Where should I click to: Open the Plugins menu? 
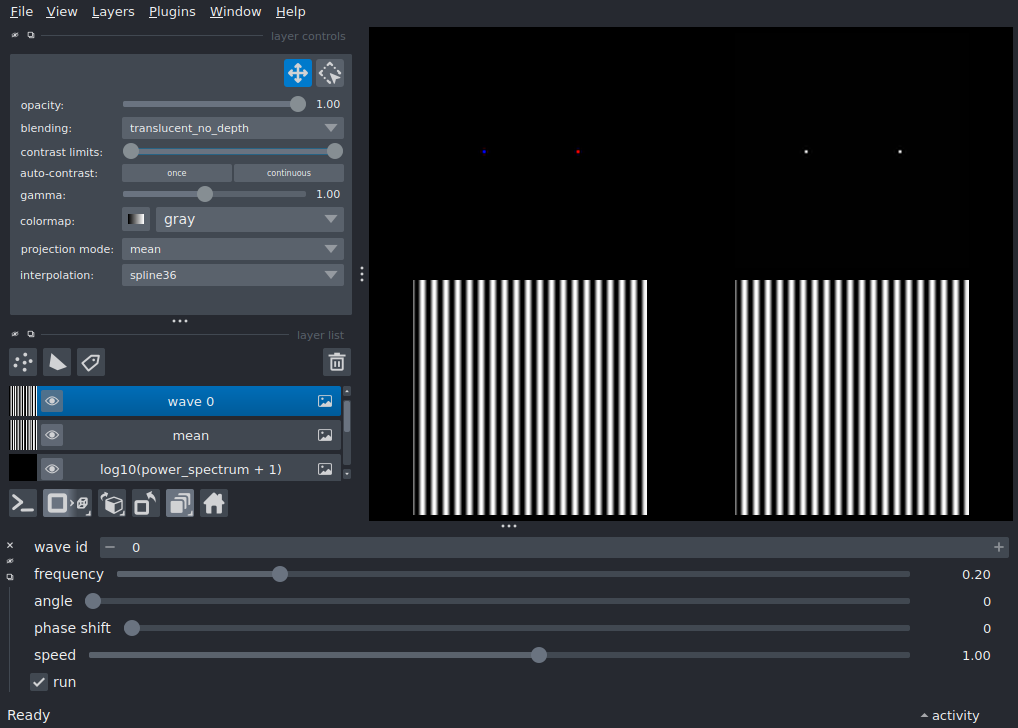tap(172, 12)
